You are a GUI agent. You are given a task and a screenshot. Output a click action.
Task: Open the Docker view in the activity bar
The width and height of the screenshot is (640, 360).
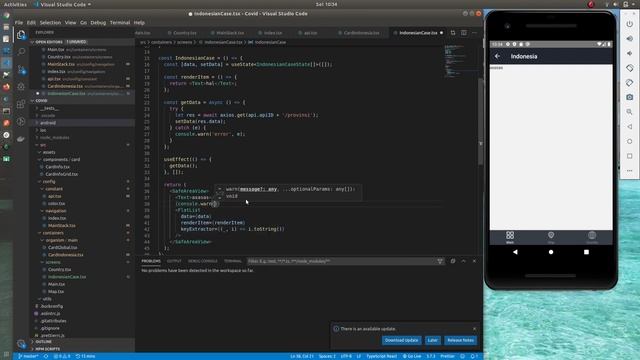[x=21, y=139]
